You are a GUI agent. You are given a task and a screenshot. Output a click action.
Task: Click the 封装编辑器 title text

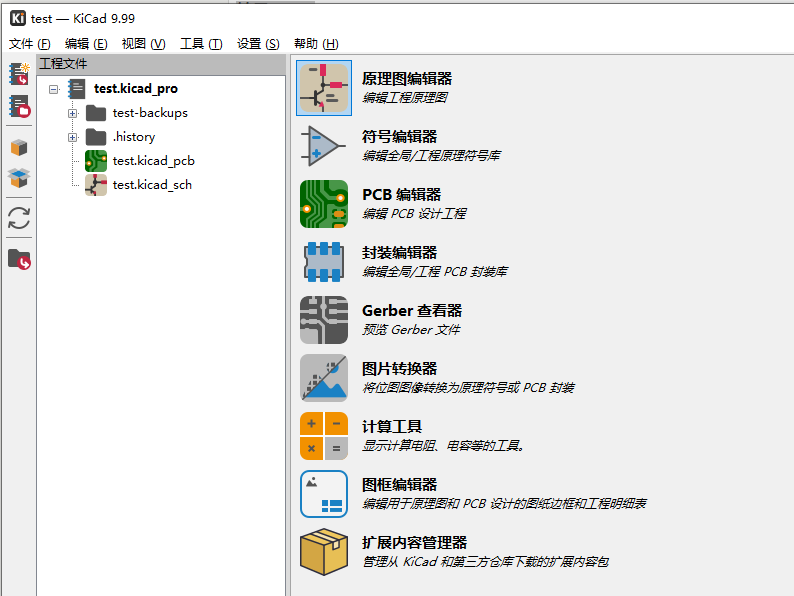400,252
